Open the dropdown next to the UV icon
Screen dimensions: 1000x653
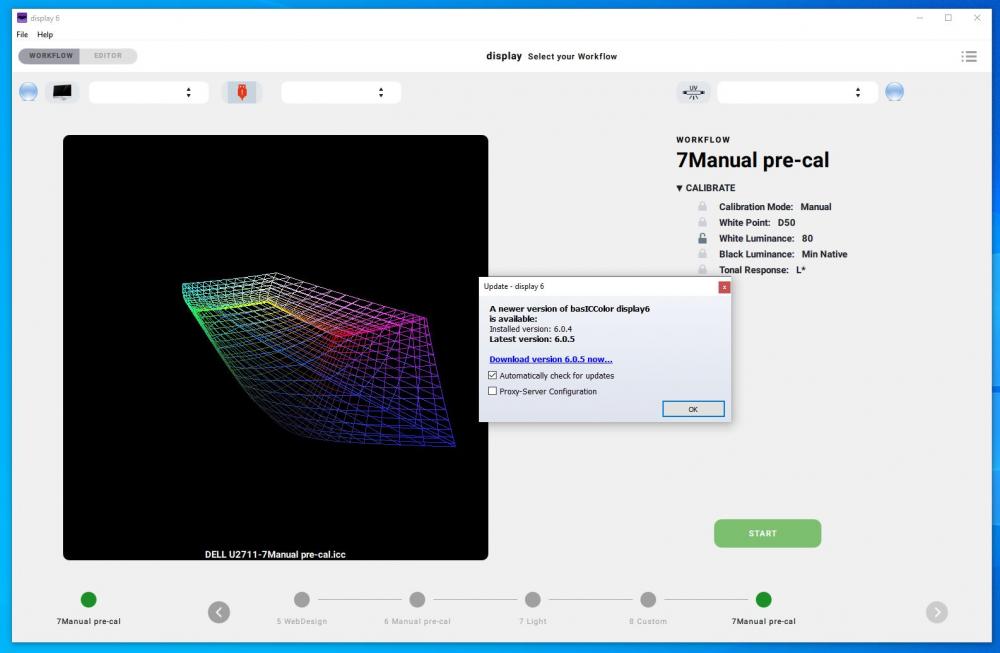(797, 92)
